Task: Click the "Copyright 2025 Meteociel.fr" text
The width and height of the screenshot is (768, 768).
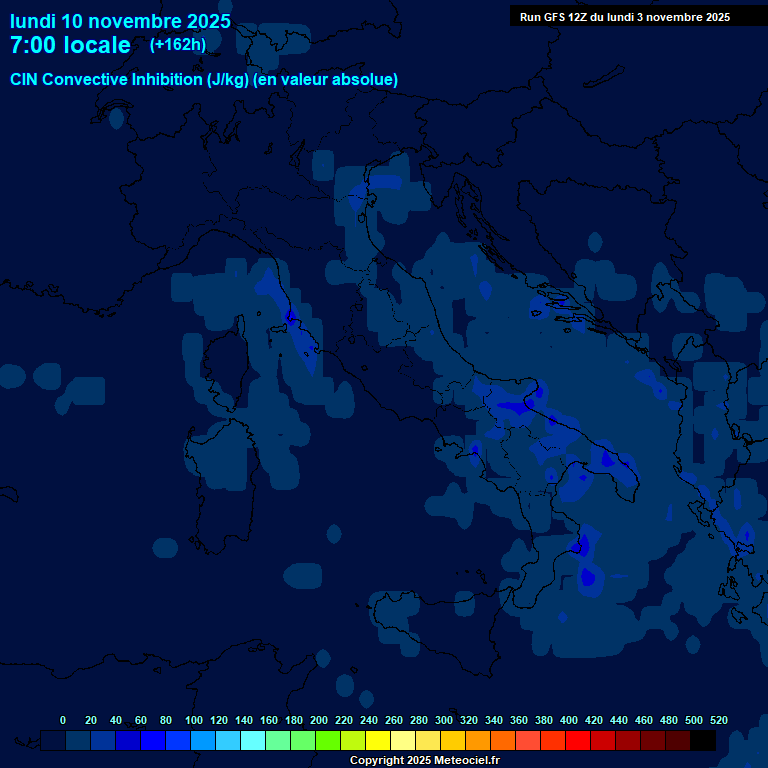Action: point(424,760)
